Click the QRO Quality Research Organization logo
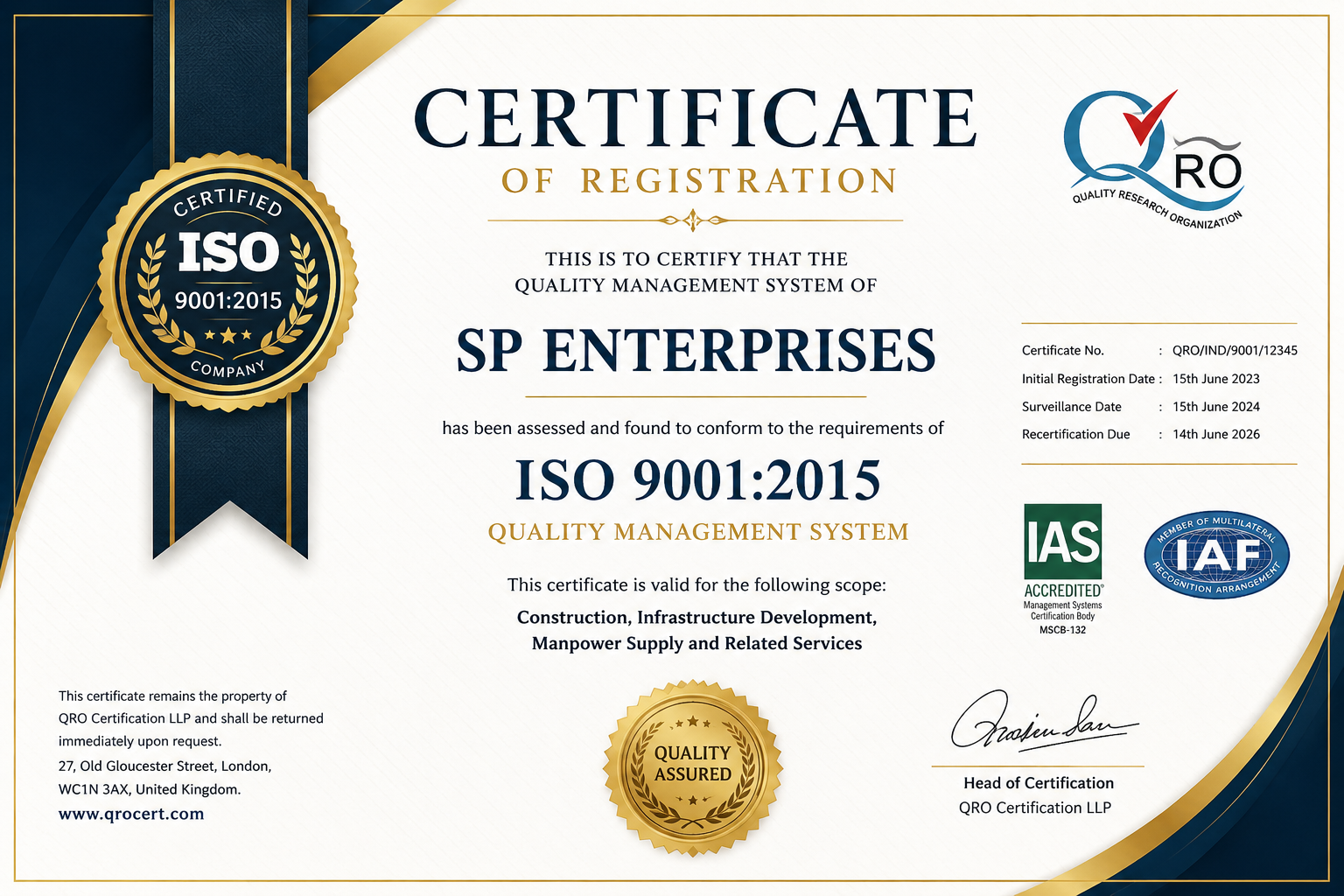This screenshot has width=1344, height=896. [1153, 160]
